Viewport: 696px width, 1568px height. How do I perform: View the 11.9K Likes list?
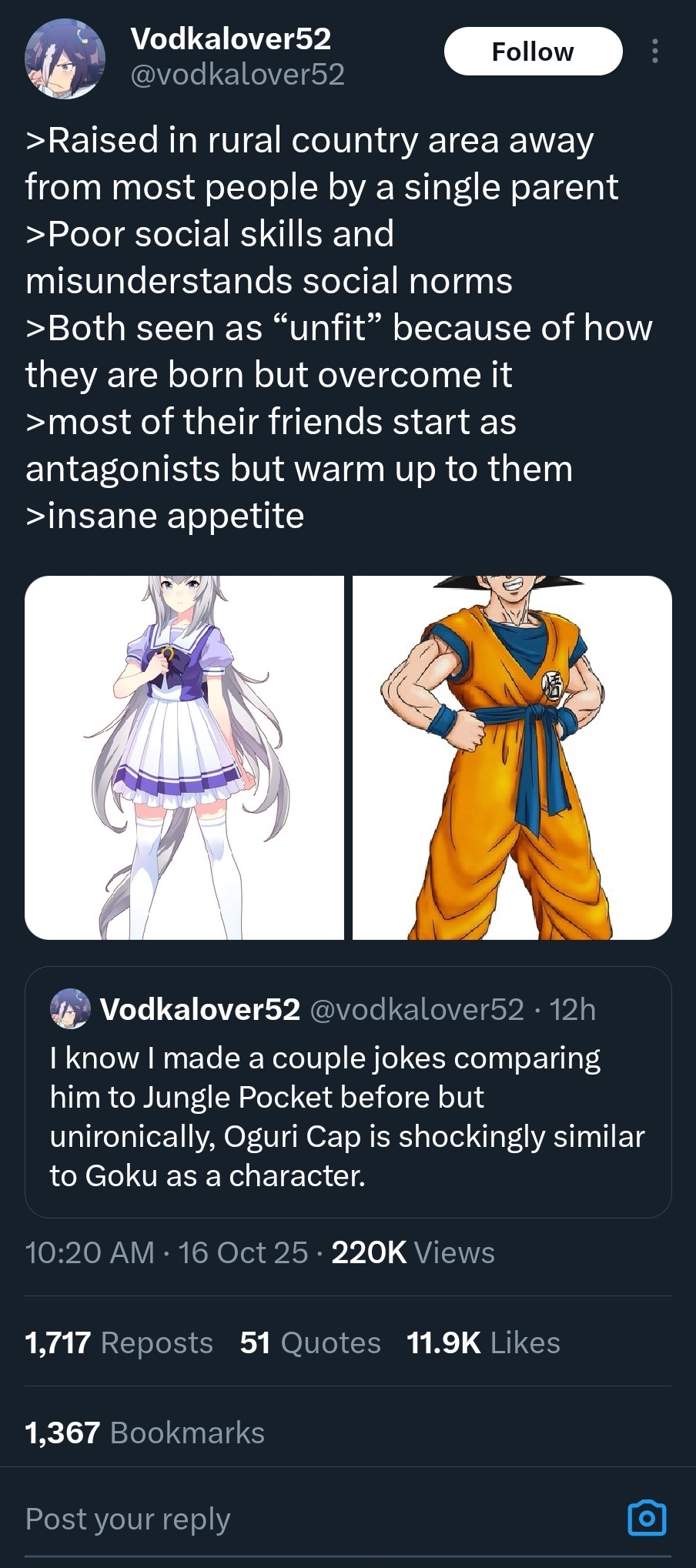pyautogui.click(x=484, y=1342)
